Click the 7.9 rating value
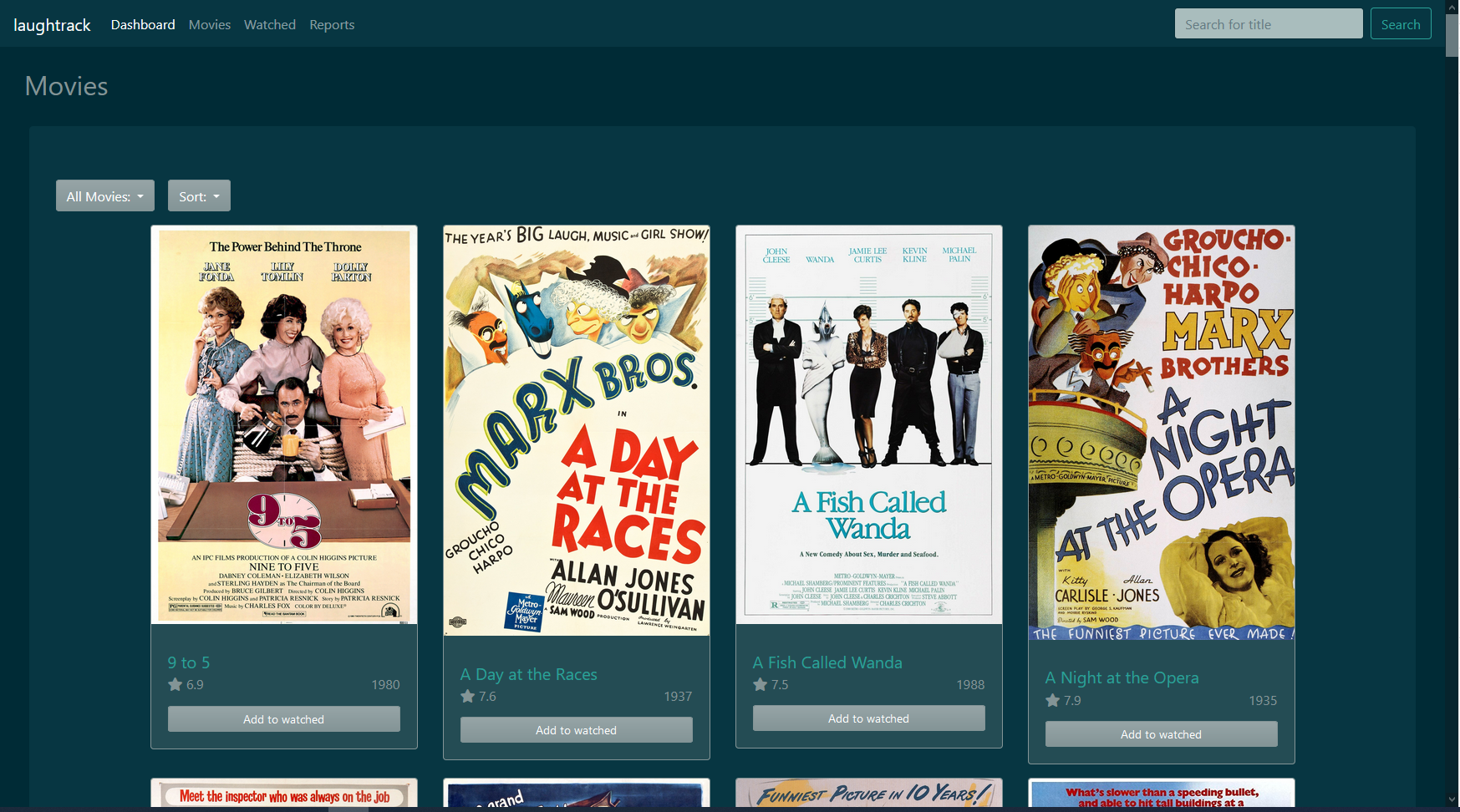The height and width of the screenshot is (812, 1460). click(x=1072, y=700)
